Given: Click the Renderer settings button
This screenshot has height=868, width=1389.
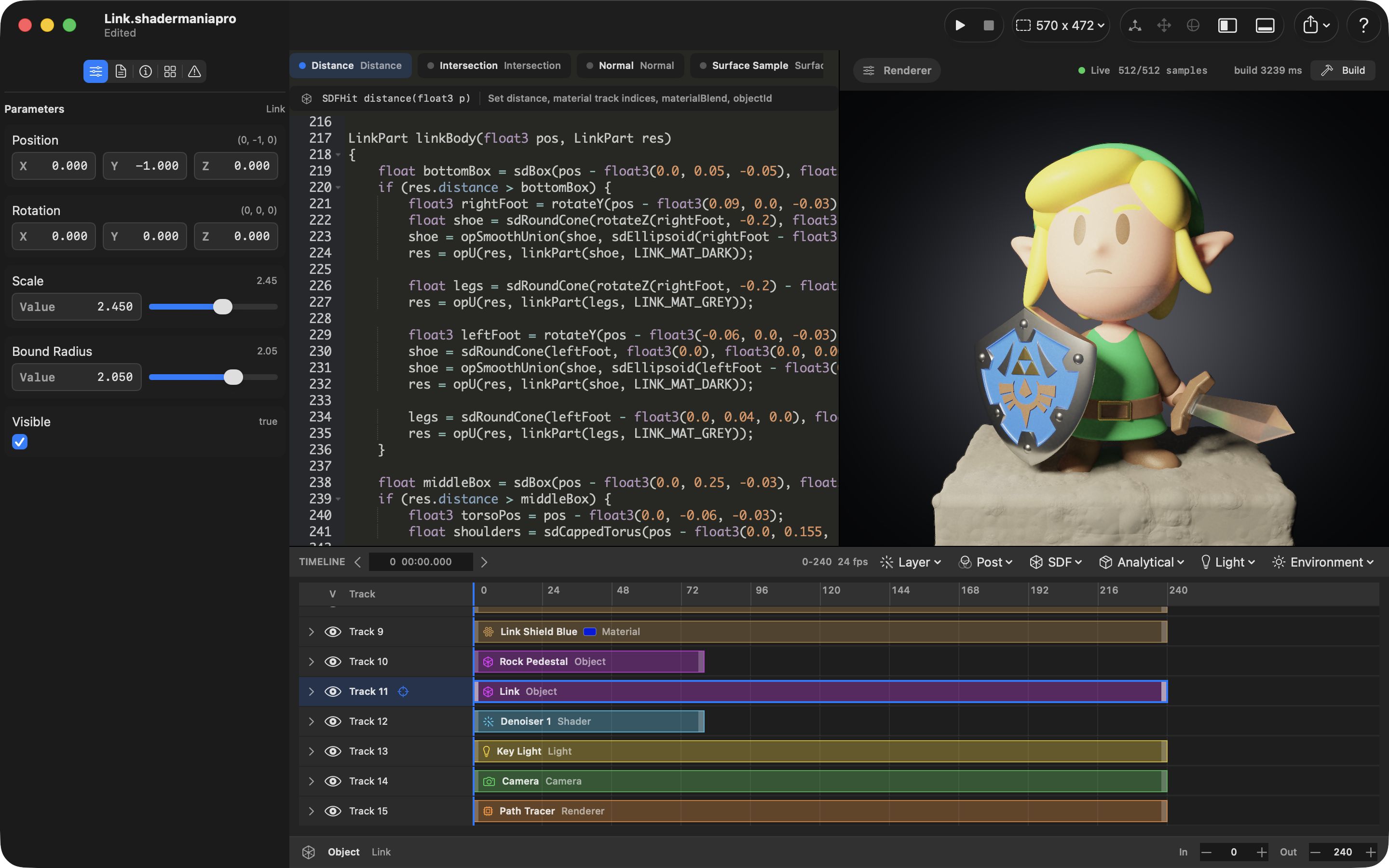Looking at the screenshot, I should click(x=897, y=70).
